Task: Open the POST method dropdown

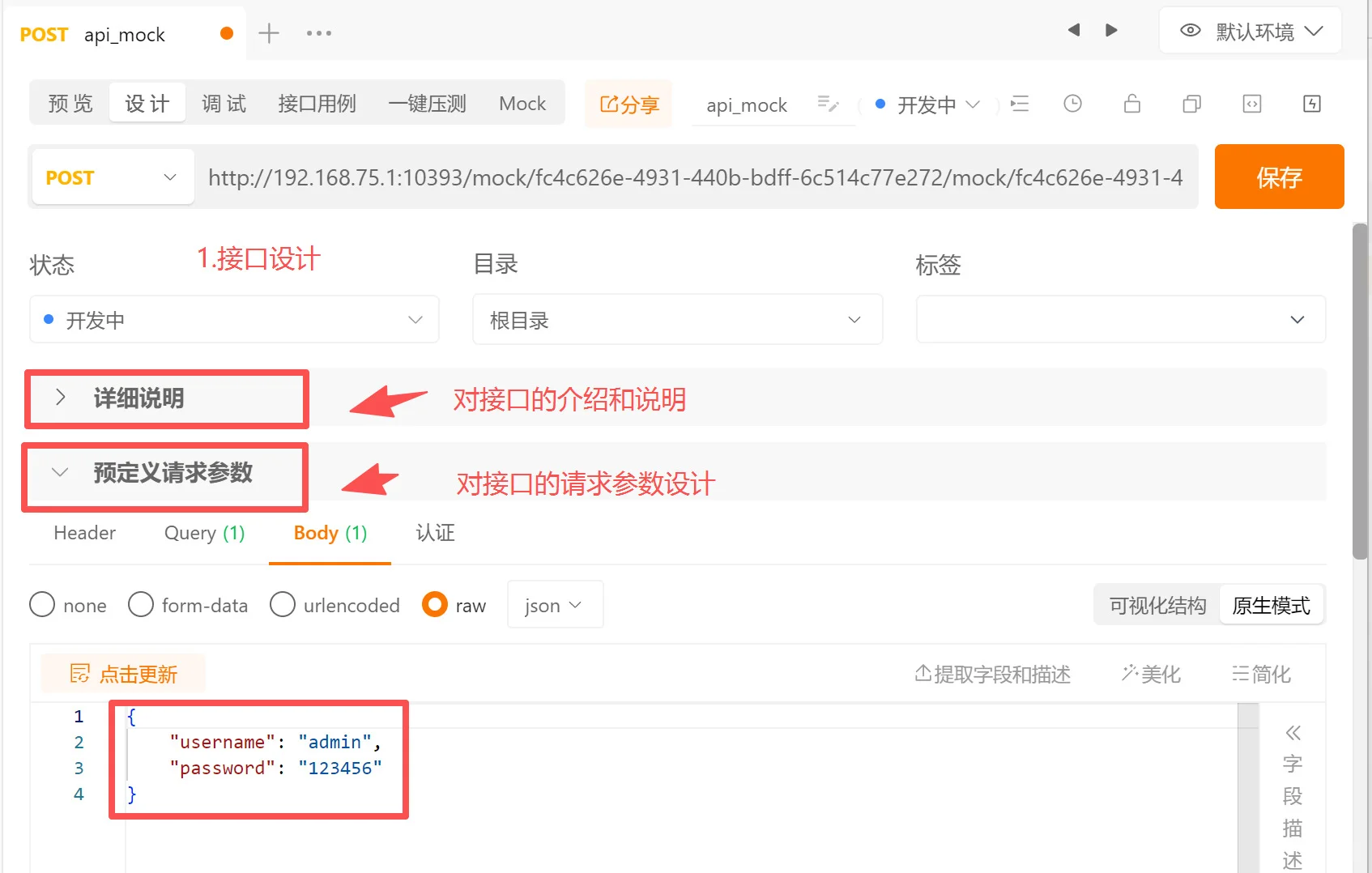Action: (112, 177)
